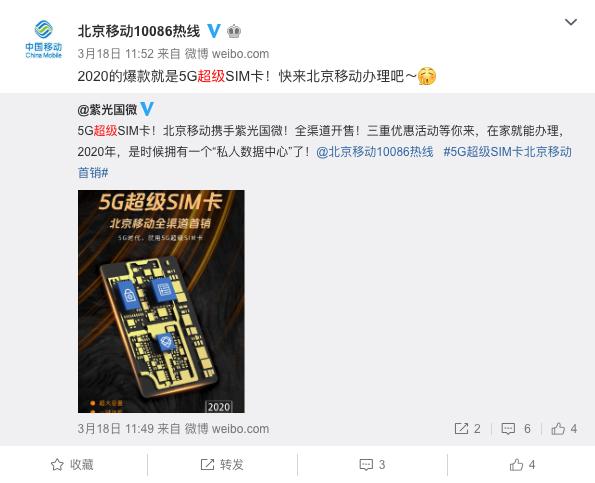This screenshot has width=595, height=483.
Task: Expand the post options chevron menu
Action: [x=571, y=22]
